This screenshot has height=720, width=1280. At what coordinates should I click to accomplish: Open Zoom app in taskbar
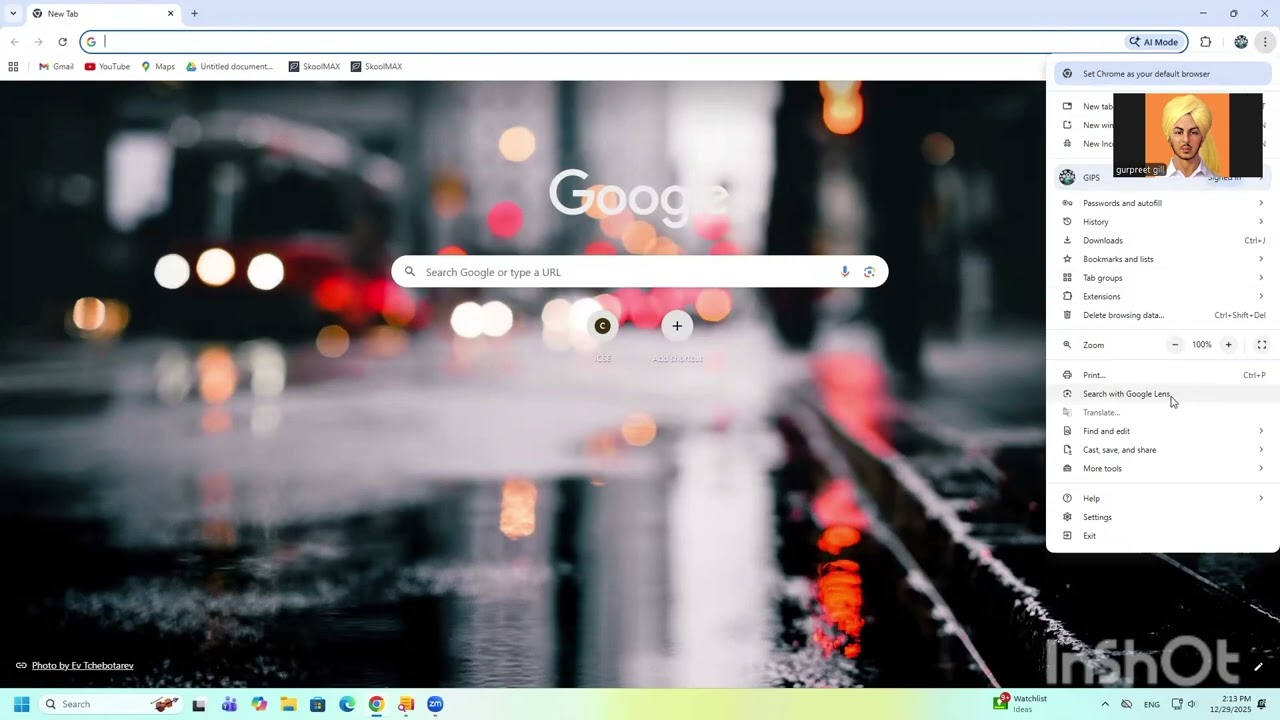[x=435, y=704]
